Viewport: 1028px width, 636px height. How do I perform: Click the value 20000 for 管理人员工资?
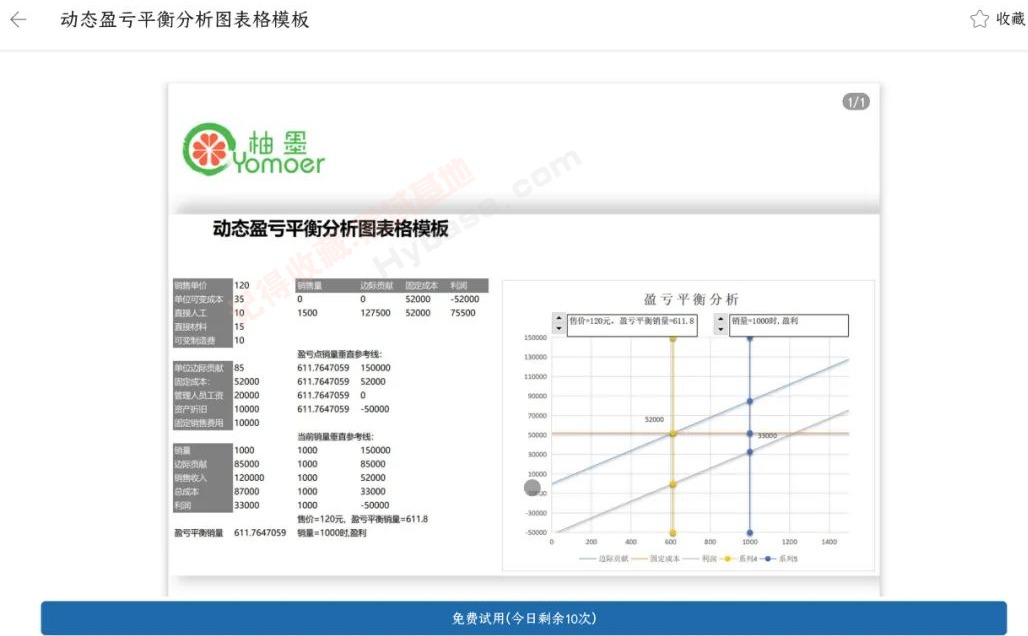pos(247,395)
